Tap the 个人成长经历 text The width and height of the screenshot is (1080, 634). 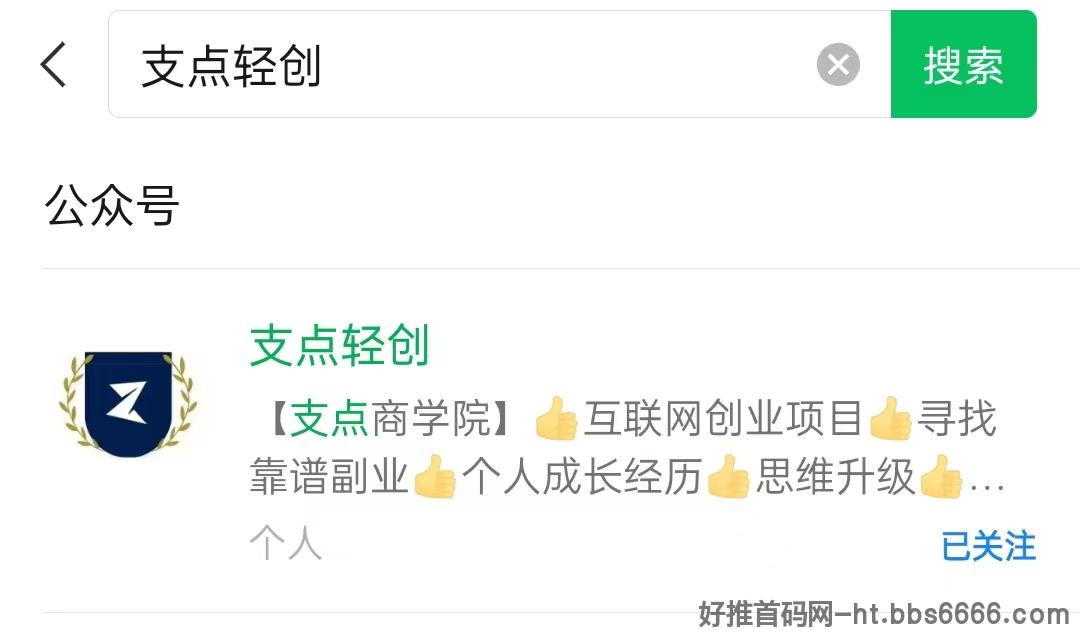pos(581,476)
